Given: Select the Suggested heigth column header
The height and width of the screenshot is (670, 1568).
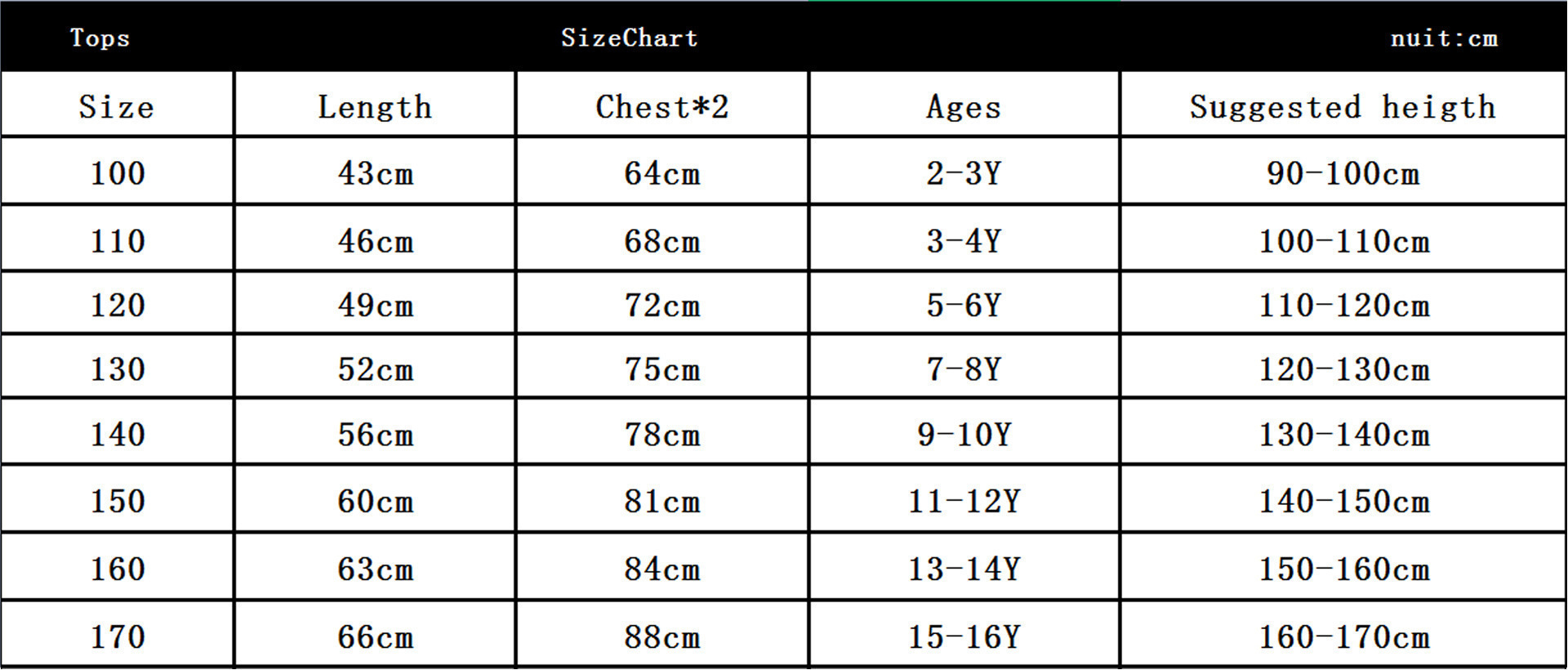Looking at the screenshot, I should click(1343, 107).
